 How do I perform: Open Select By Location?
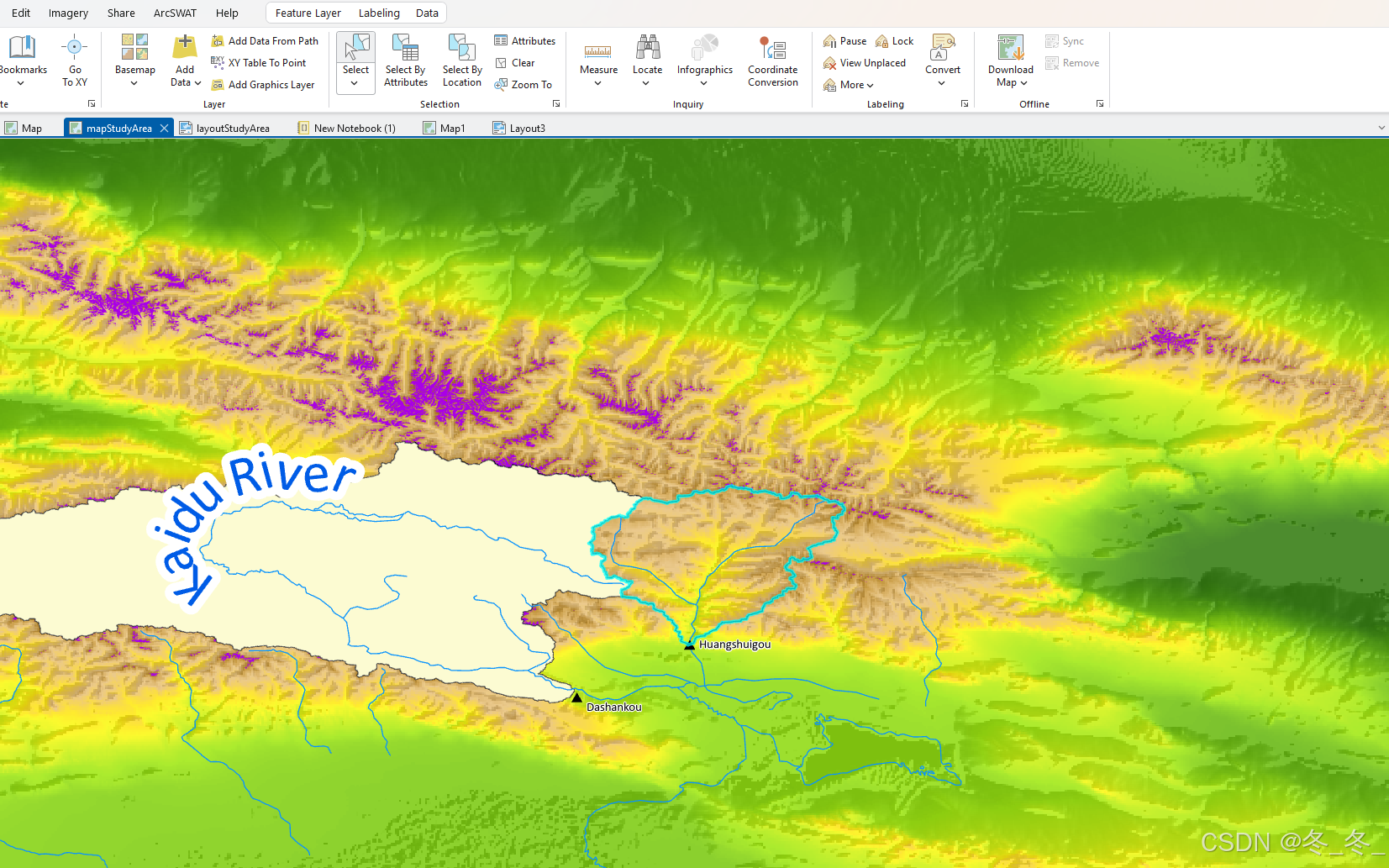(x=462, y=60)
